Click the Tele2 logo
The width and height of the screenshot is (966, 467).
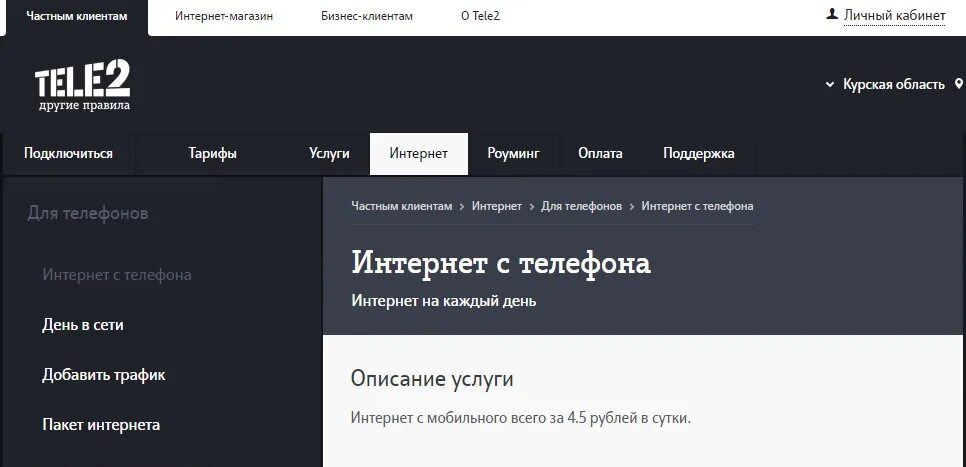tap(83, 86)
